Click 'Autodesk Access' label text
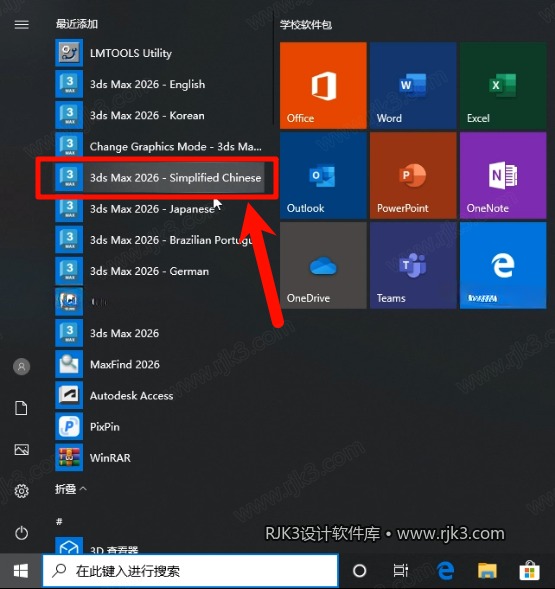Viewport: 555px width, 589px height. [x=132, y=396]
